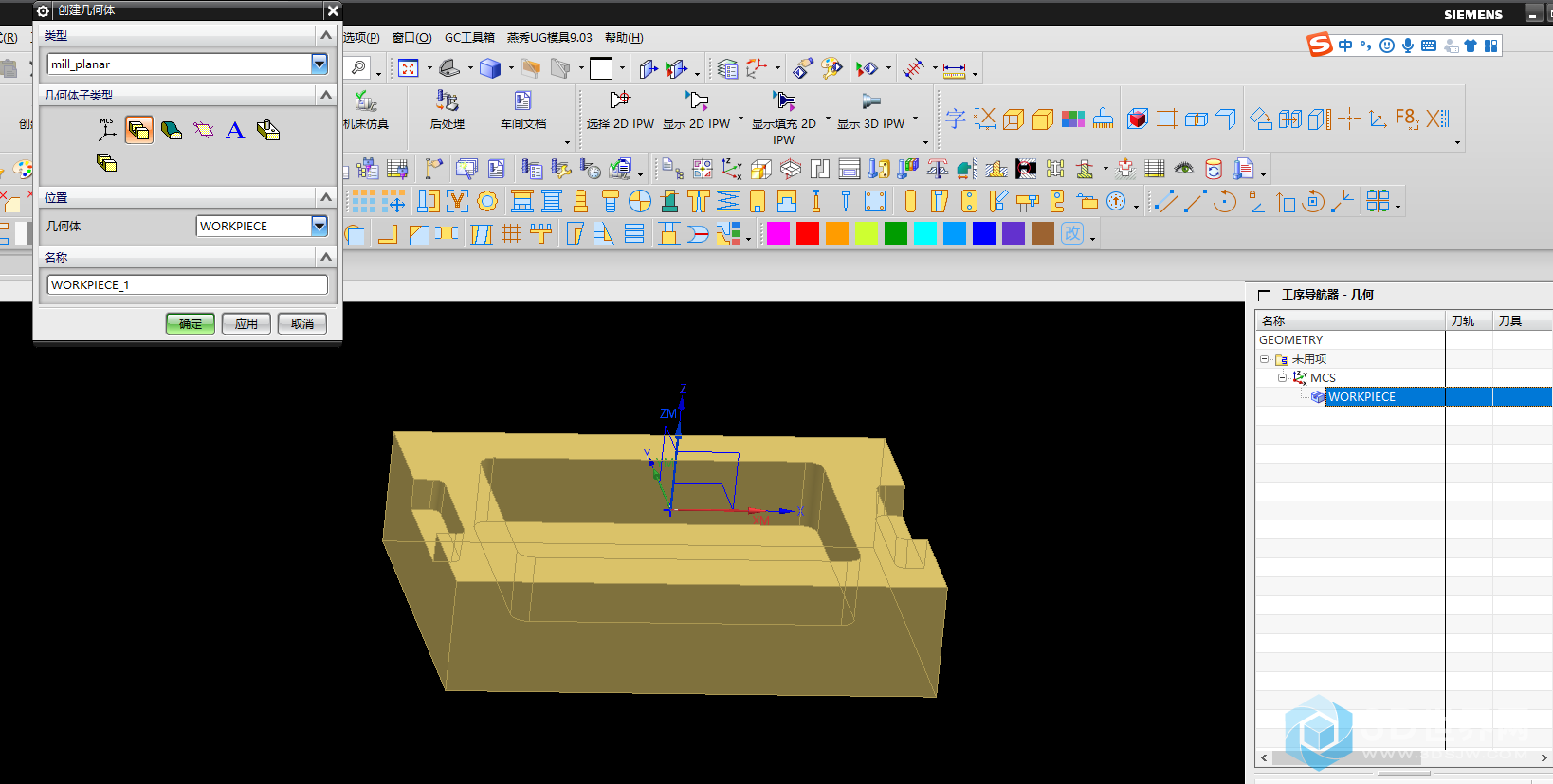Collapse the MCS tree node
The image size is (1553, 784).
1283,377
